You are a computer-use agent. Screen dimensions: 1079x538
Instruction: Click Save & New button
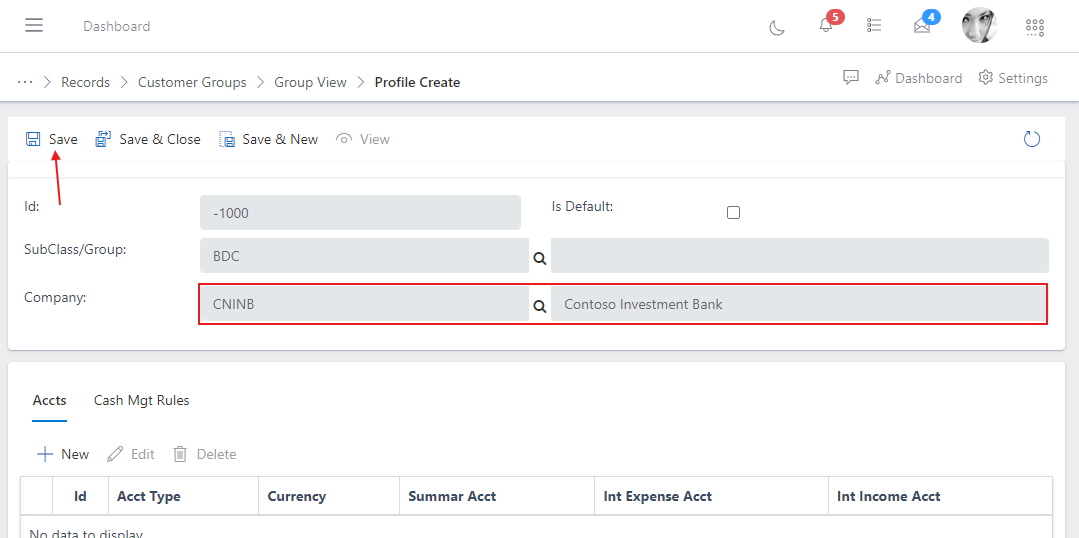269,139
